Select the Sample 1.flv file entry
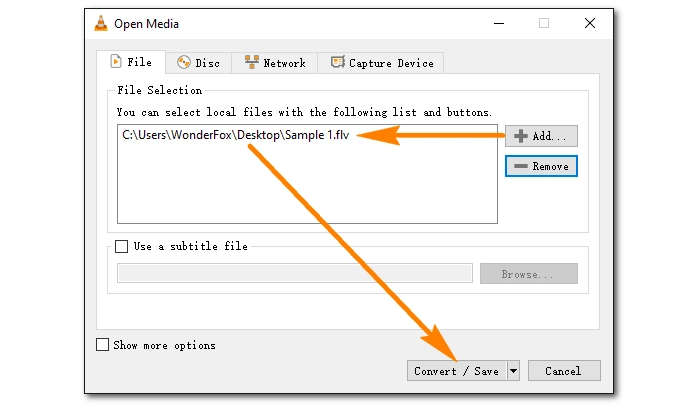 pyautogui.click(x=236, y=135)
